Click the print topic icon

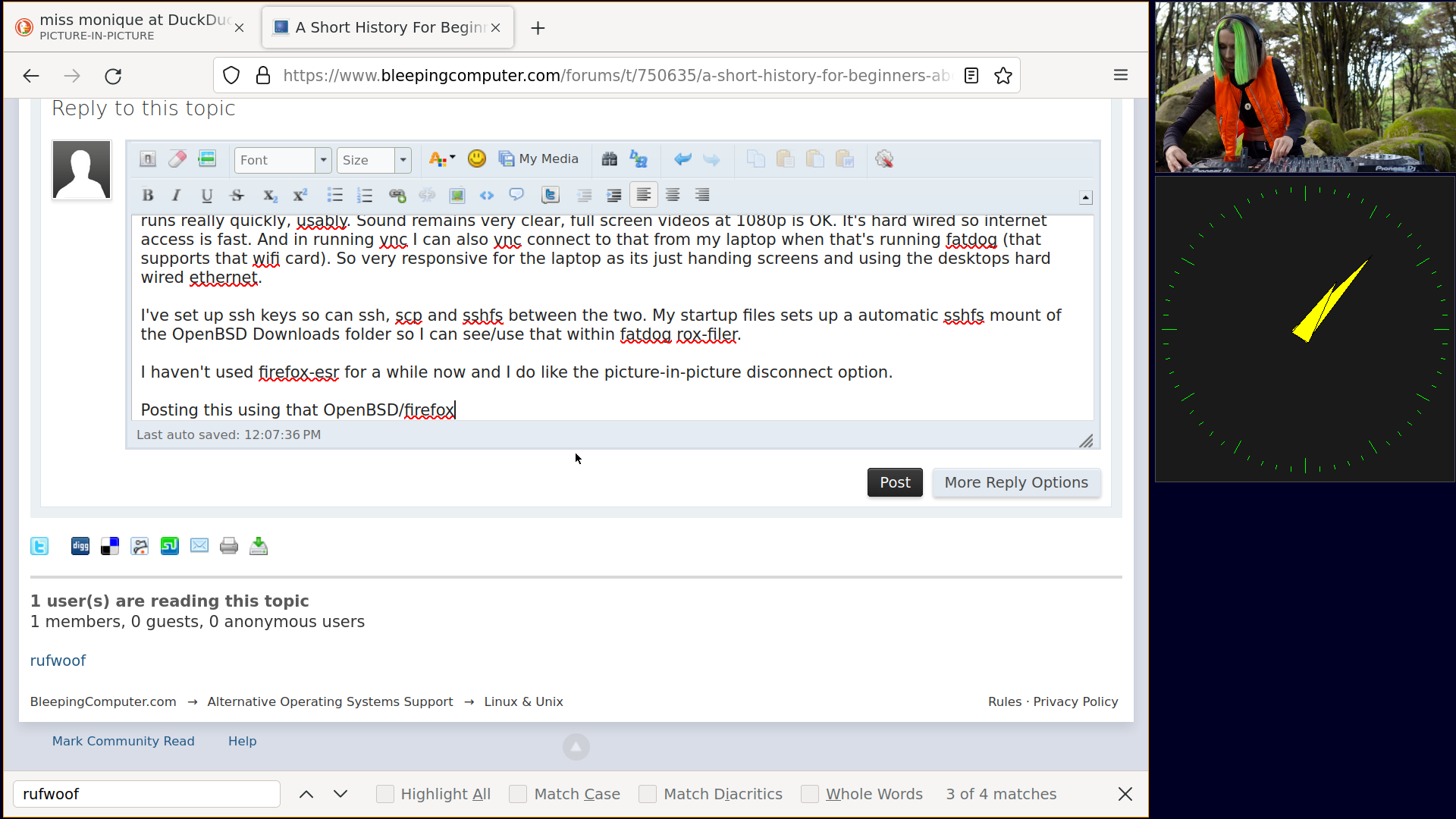coord(229,546)
